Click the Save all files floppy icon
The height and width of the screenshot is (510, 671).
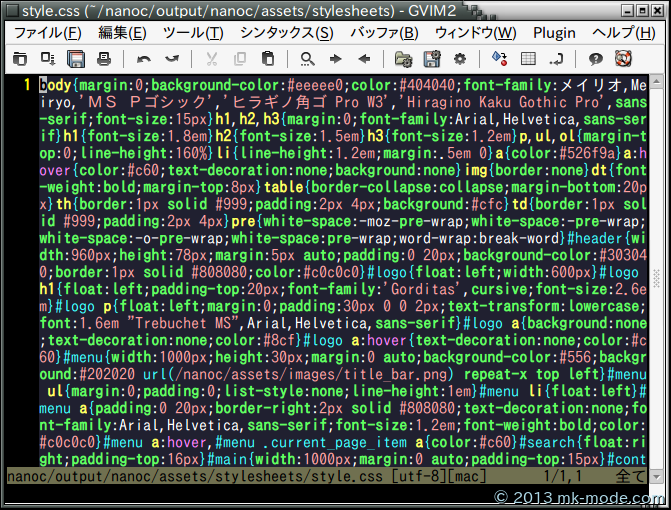(x=74, y=59)
